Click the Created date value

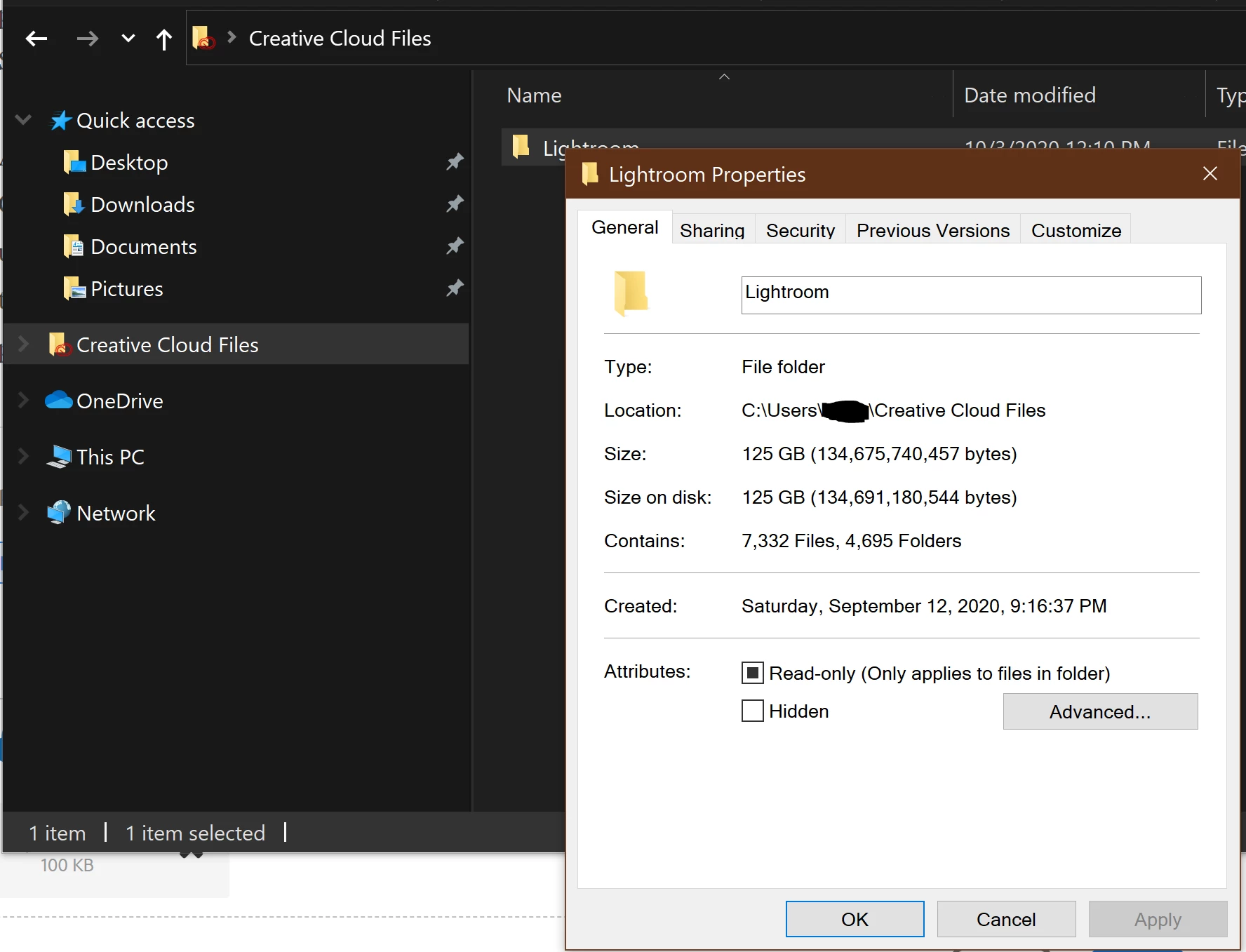[x=924, y=606]
